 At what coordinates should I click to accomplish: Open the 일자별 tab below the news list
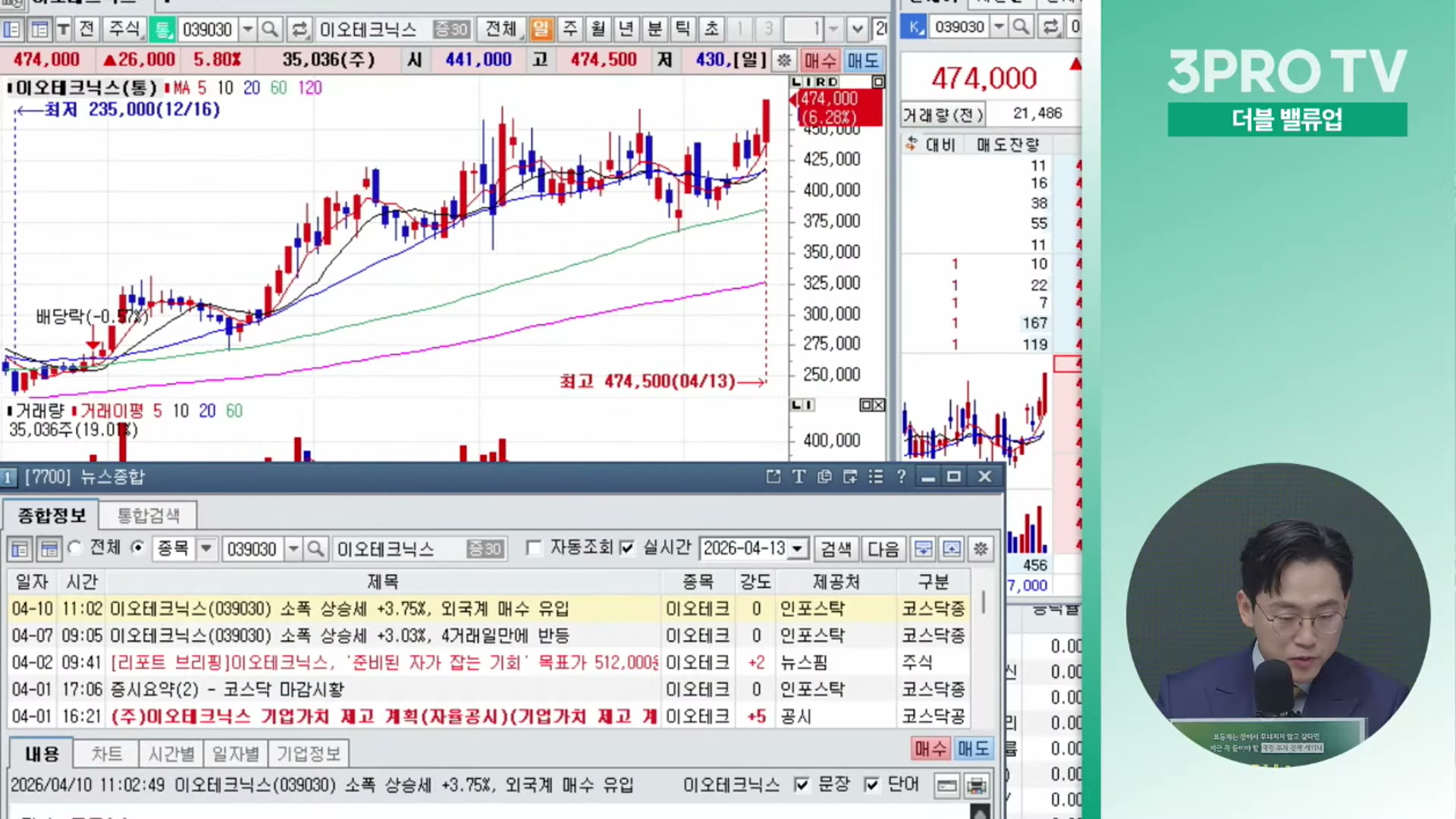point(235,754)
